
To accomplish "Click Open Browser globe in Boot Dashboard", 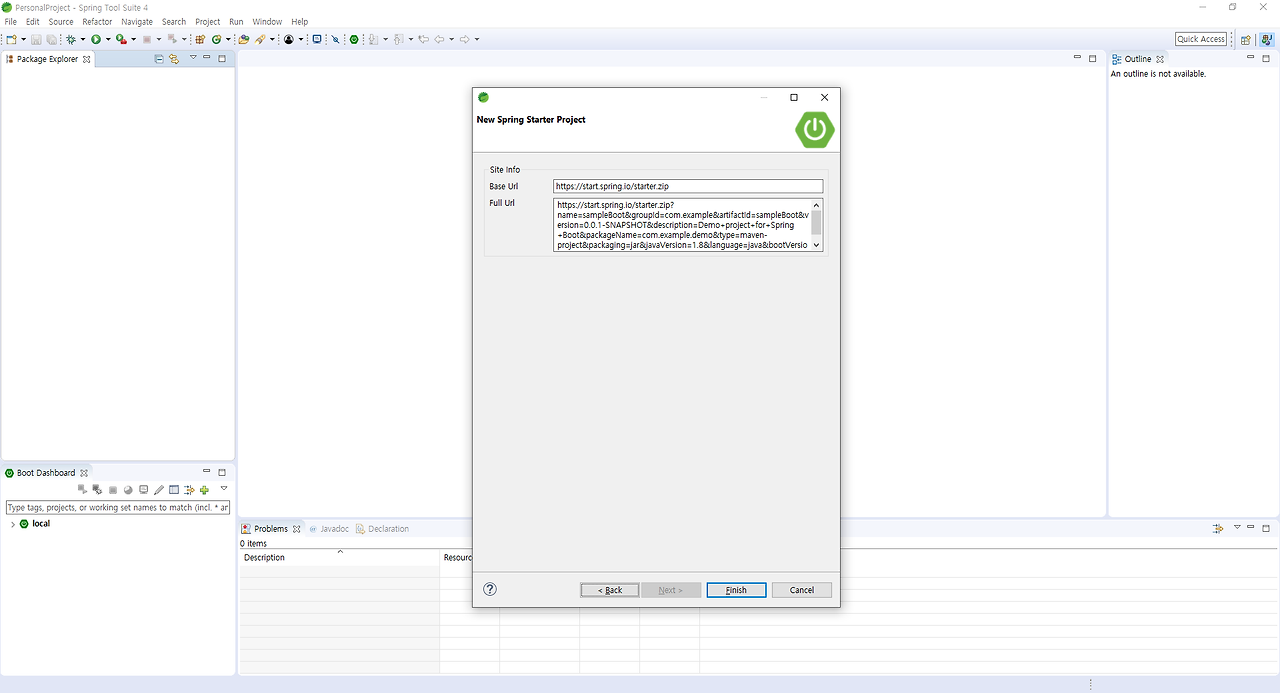I will (128, 490).
